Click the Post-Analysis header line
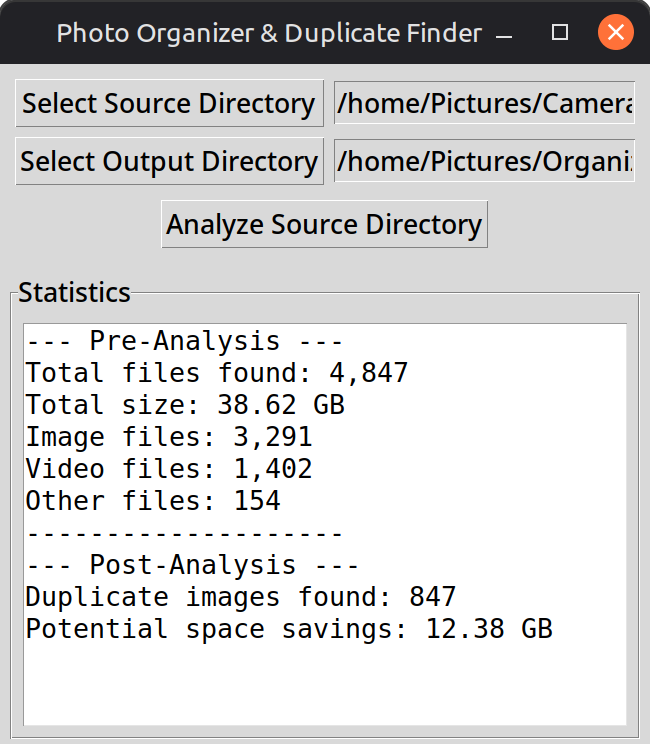This screenshot has width=650, height=744. [193, 565]
